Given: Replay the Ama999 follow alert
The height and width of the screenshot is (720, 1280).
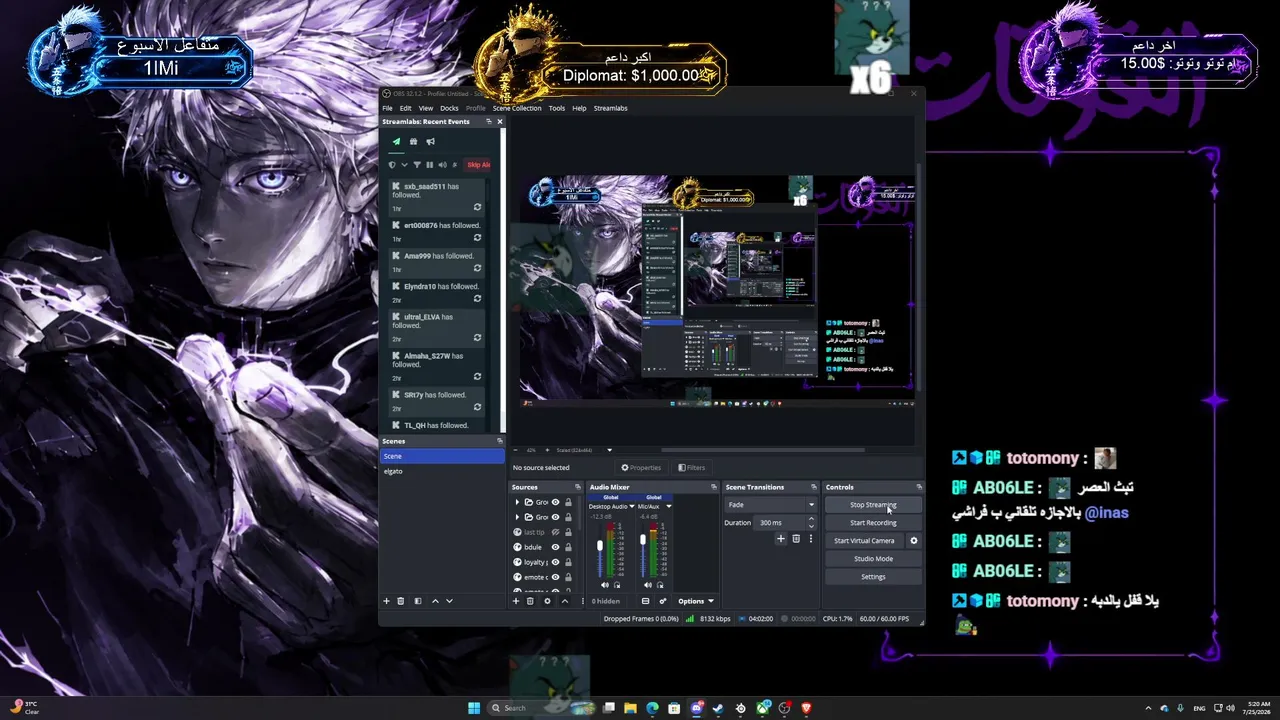Looking at the screenshot, I should [477, 269].
